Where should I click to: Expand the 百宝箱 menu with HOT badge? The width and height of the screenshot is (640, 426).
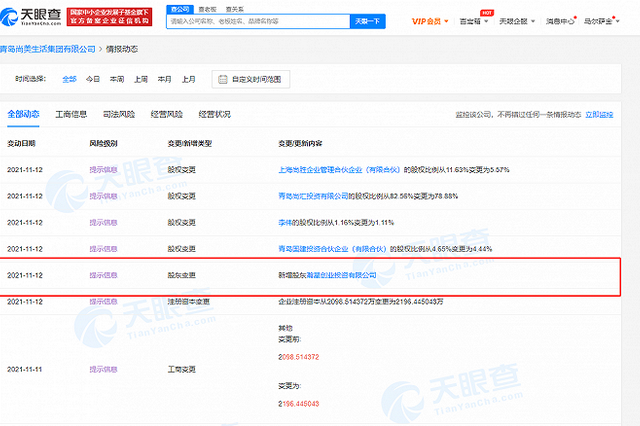473,21
